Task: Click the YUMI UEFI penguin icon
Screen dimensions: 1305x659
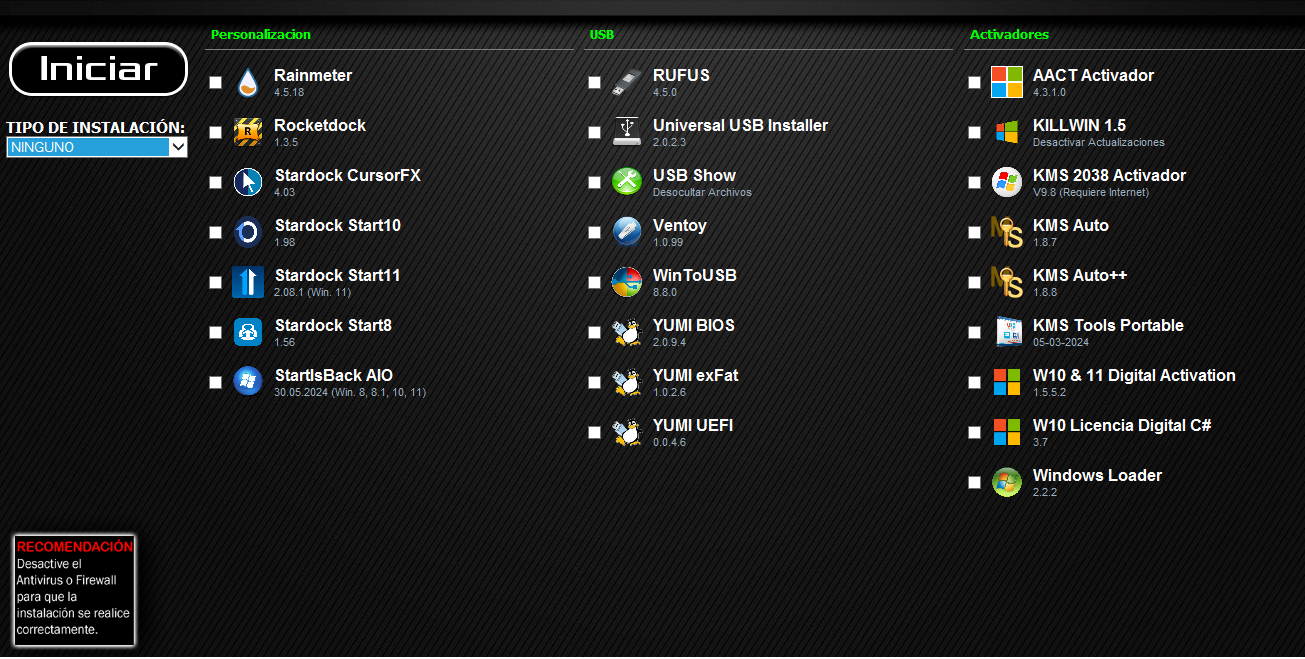Action: coord(627,432)
